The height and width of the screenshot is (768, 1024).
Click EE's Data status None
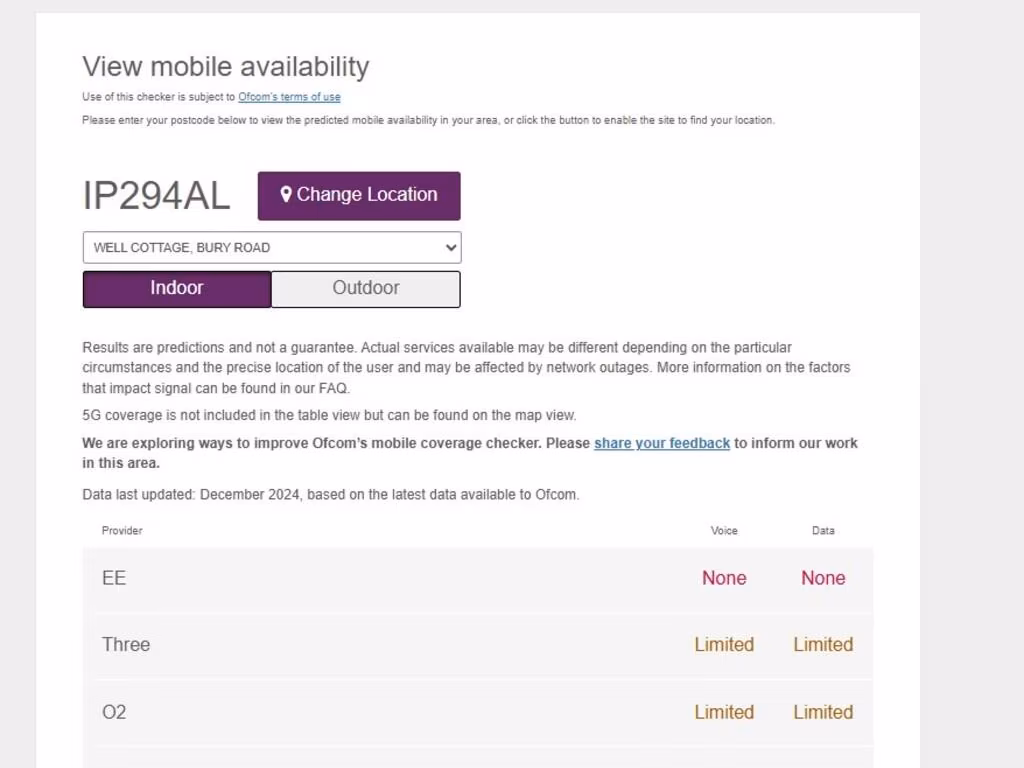[823, 578]
